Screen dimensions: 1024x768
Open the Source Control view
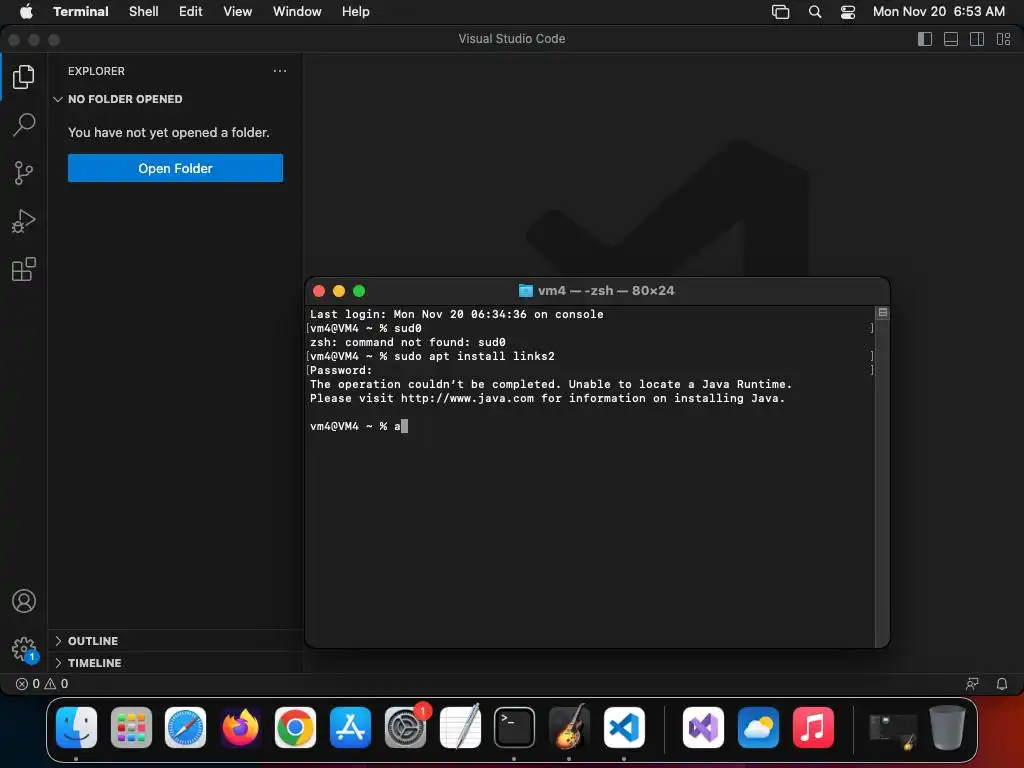pyautogui.click(x=24, y=173)
